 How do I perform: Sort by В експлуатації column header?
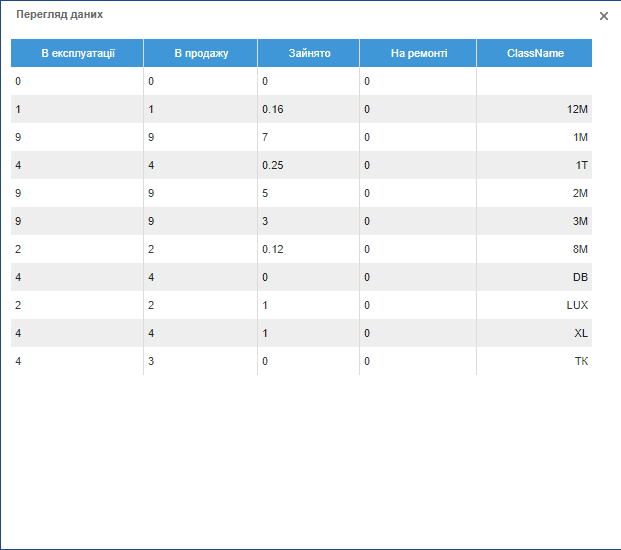tap(77, 53)
